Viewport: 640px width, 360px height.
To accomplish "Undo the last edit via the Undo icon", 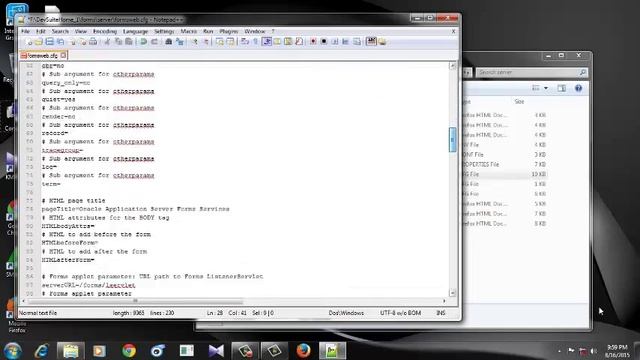I will (x=143, y=42).
